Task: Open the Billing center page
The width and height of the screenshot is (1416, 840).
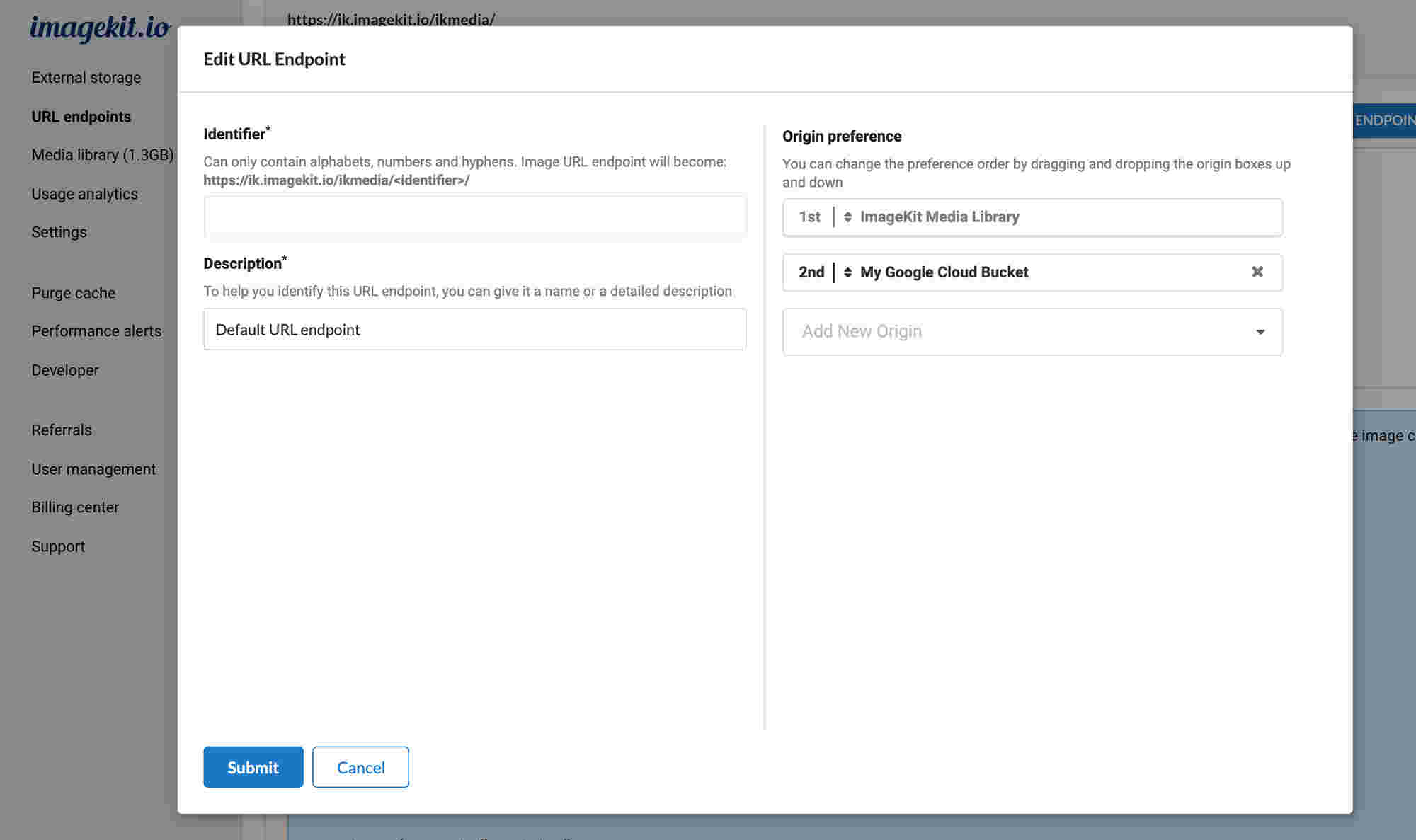Action: point(75,507)
